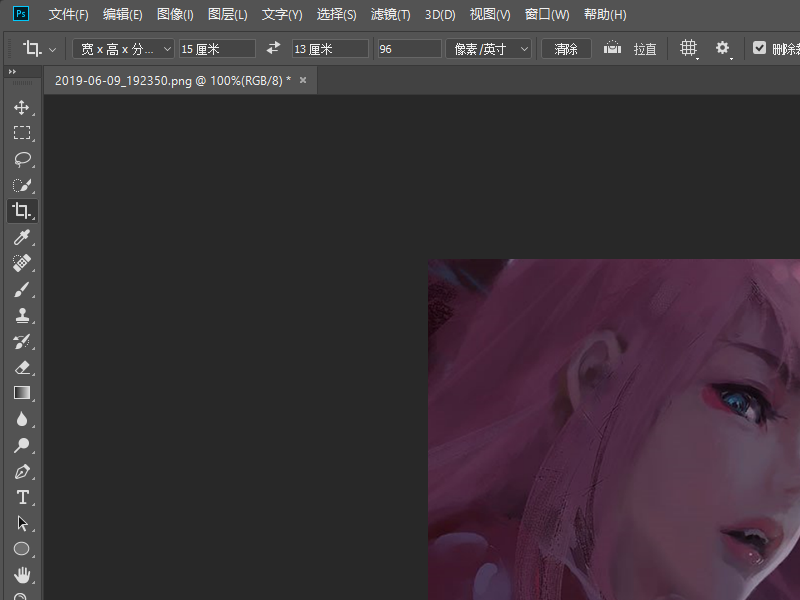Select the Clone Stamp tool
800x600 pixels.
pos(21,315)
